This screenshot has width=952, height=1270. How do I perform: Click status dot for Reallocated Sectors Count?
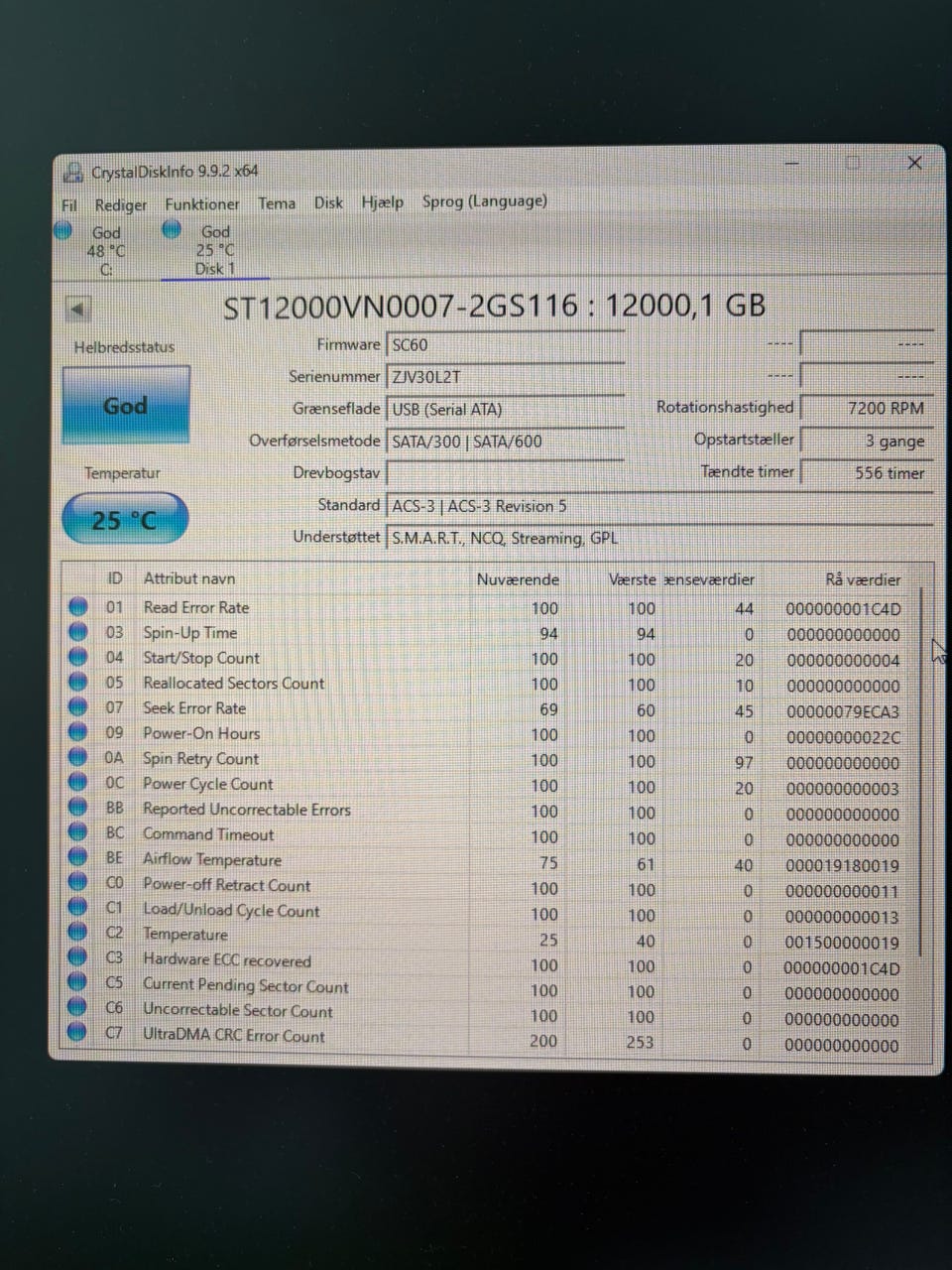77,683
